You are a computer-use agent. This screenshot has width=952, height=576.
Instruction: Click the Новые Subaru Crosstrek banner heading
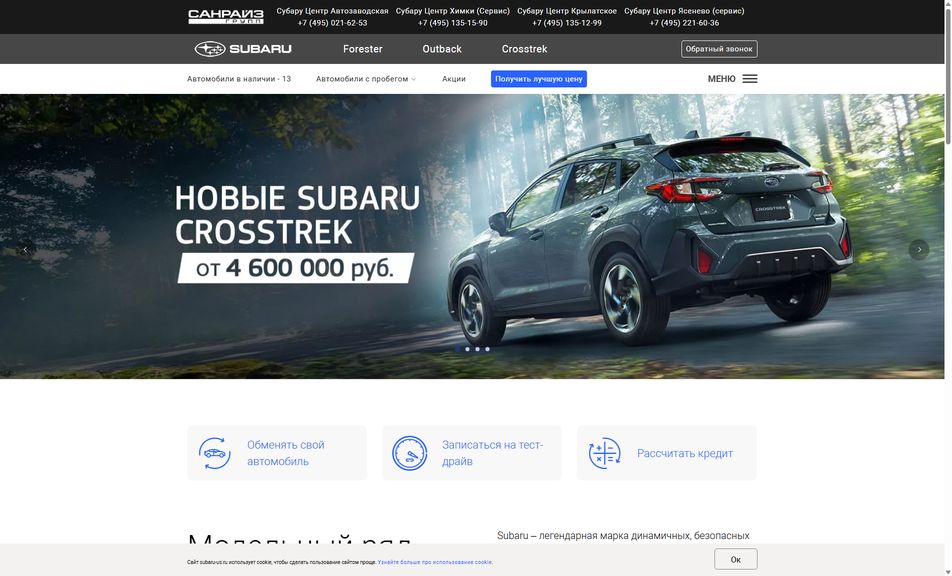pyautogui.click(x=297, y=215)
